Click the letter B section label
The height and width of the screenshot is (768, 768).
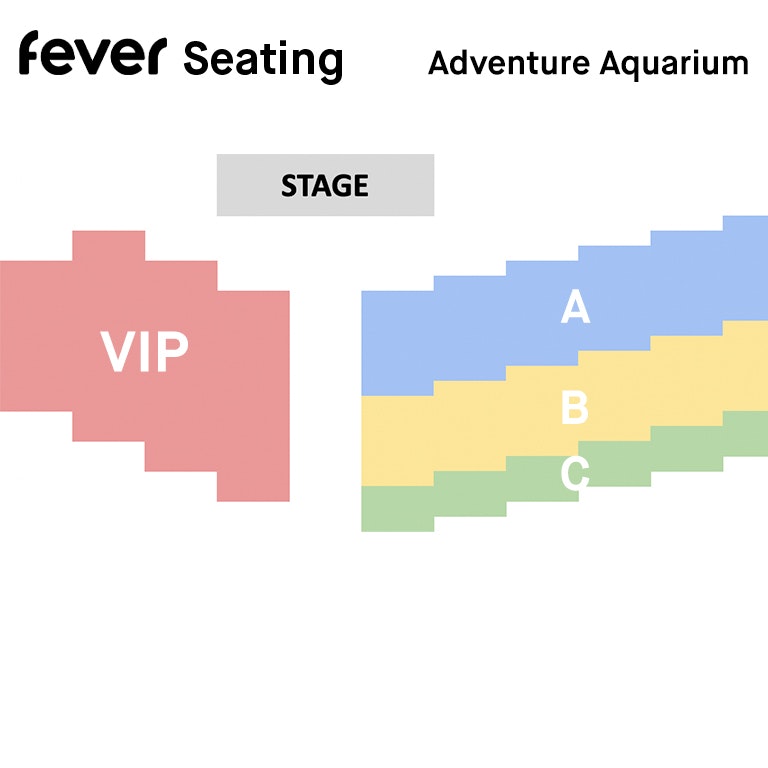(x=574, y=408)
